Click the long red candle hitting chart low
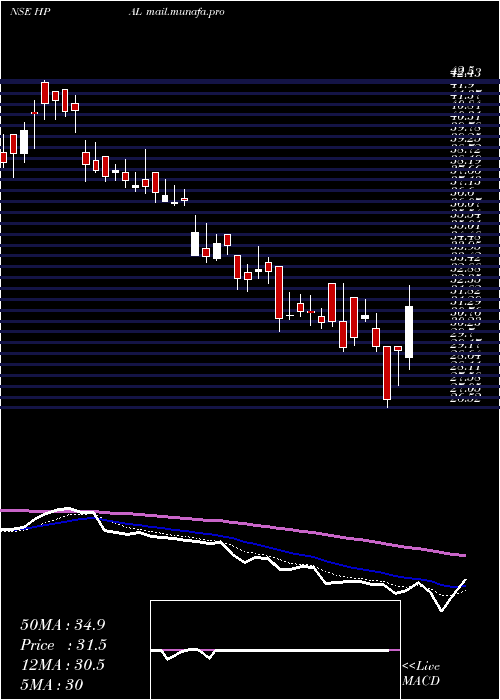The image size is (500, 700). coord(387,373)
